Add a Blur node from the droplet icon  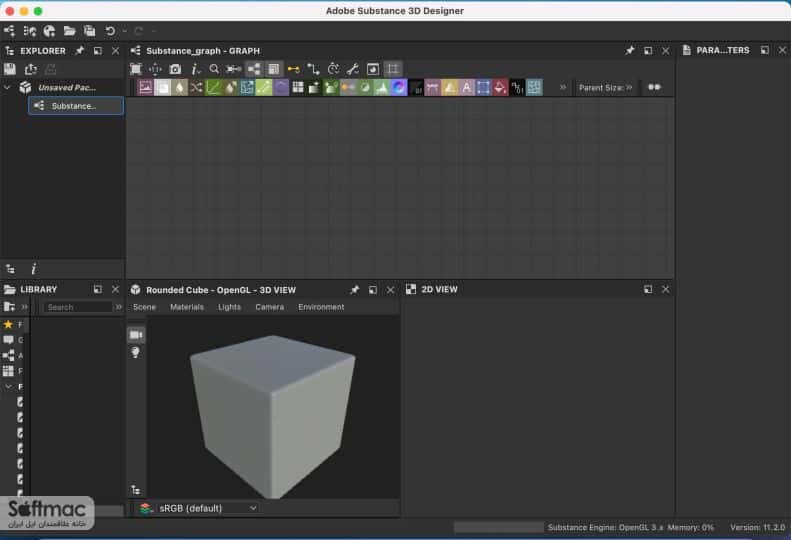[180, 87]
